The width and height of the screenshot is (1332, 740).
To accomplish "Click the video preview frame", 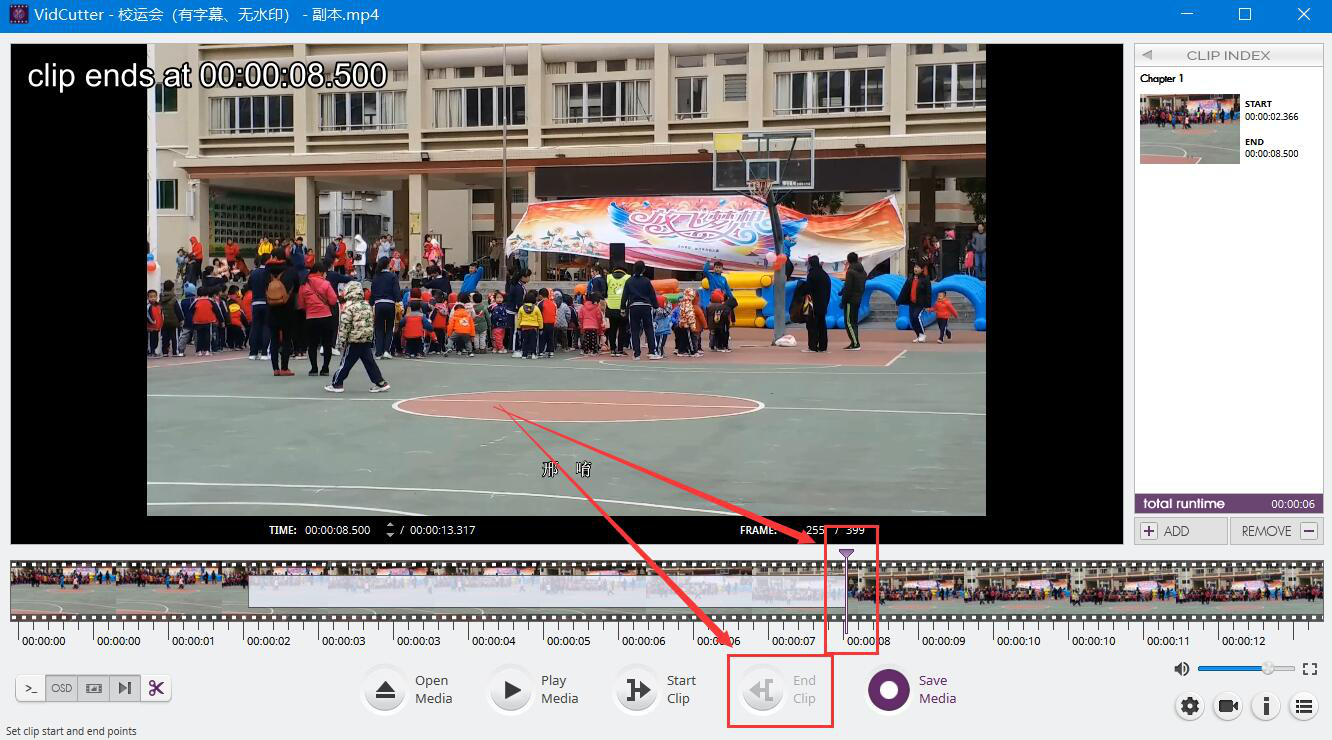I will click(566, 280).
